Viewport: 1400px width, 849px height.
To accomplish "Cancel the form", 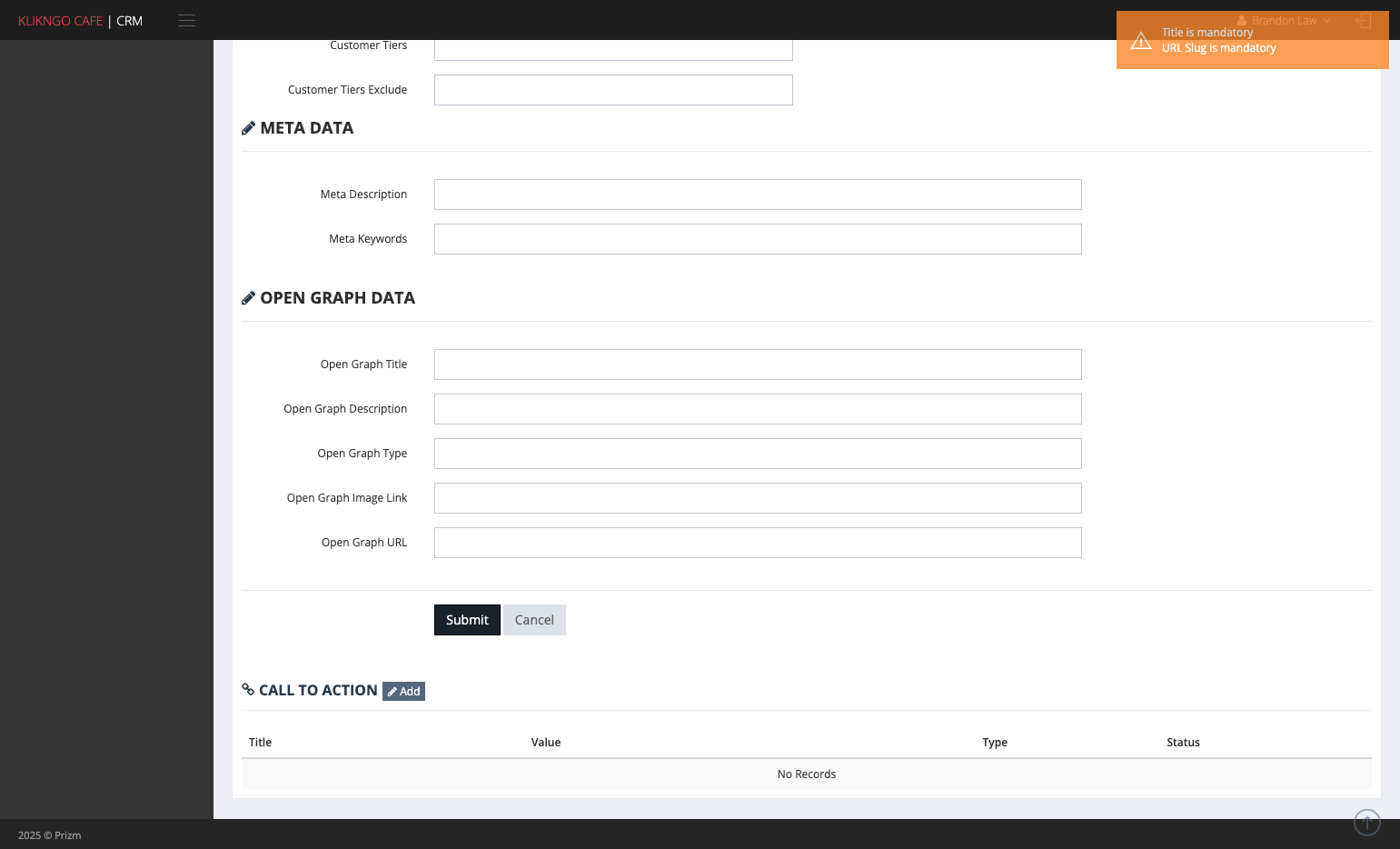I will pyautogui.click(x=534, y=620).
